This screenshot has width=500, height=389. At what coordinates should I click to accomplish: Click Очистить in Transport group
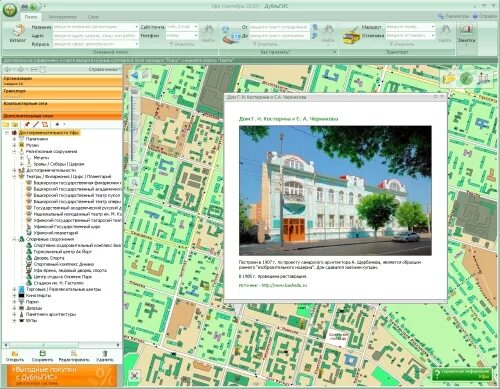[x=401, y=44]
